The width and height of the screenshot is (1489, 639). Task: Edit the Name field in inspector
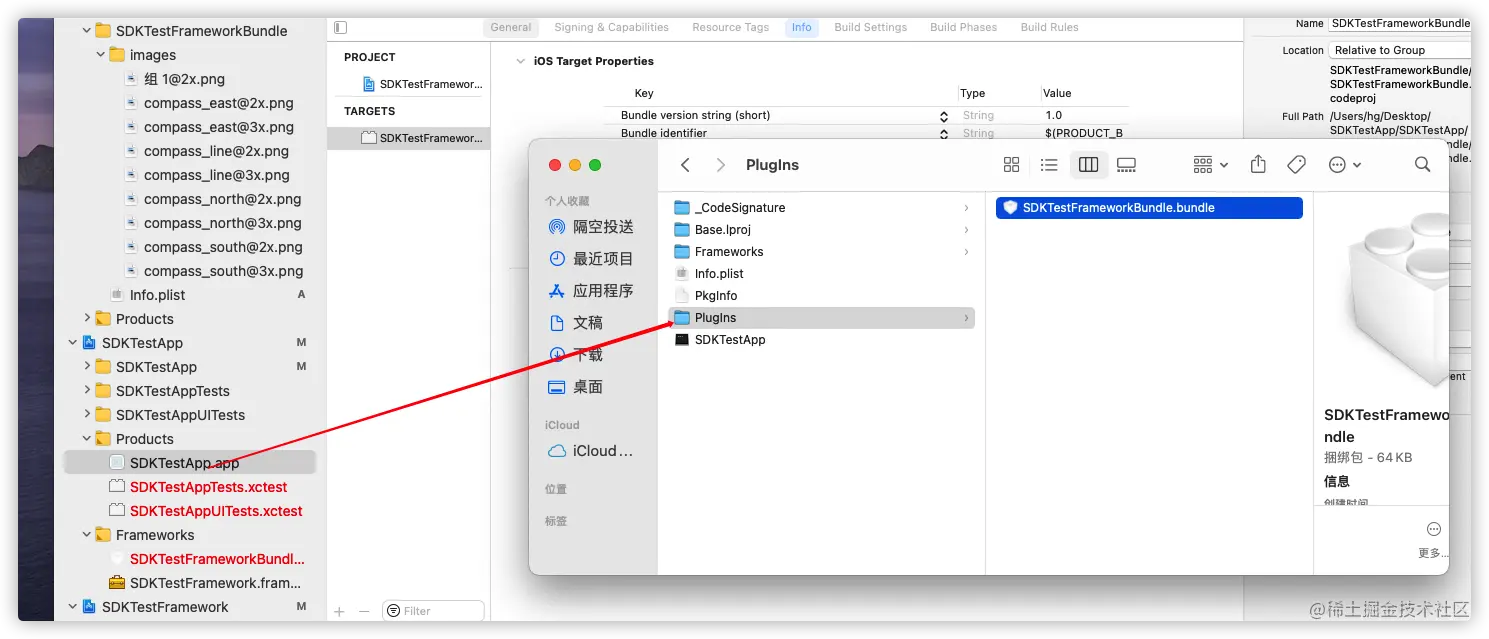(x=1400, y=23)
